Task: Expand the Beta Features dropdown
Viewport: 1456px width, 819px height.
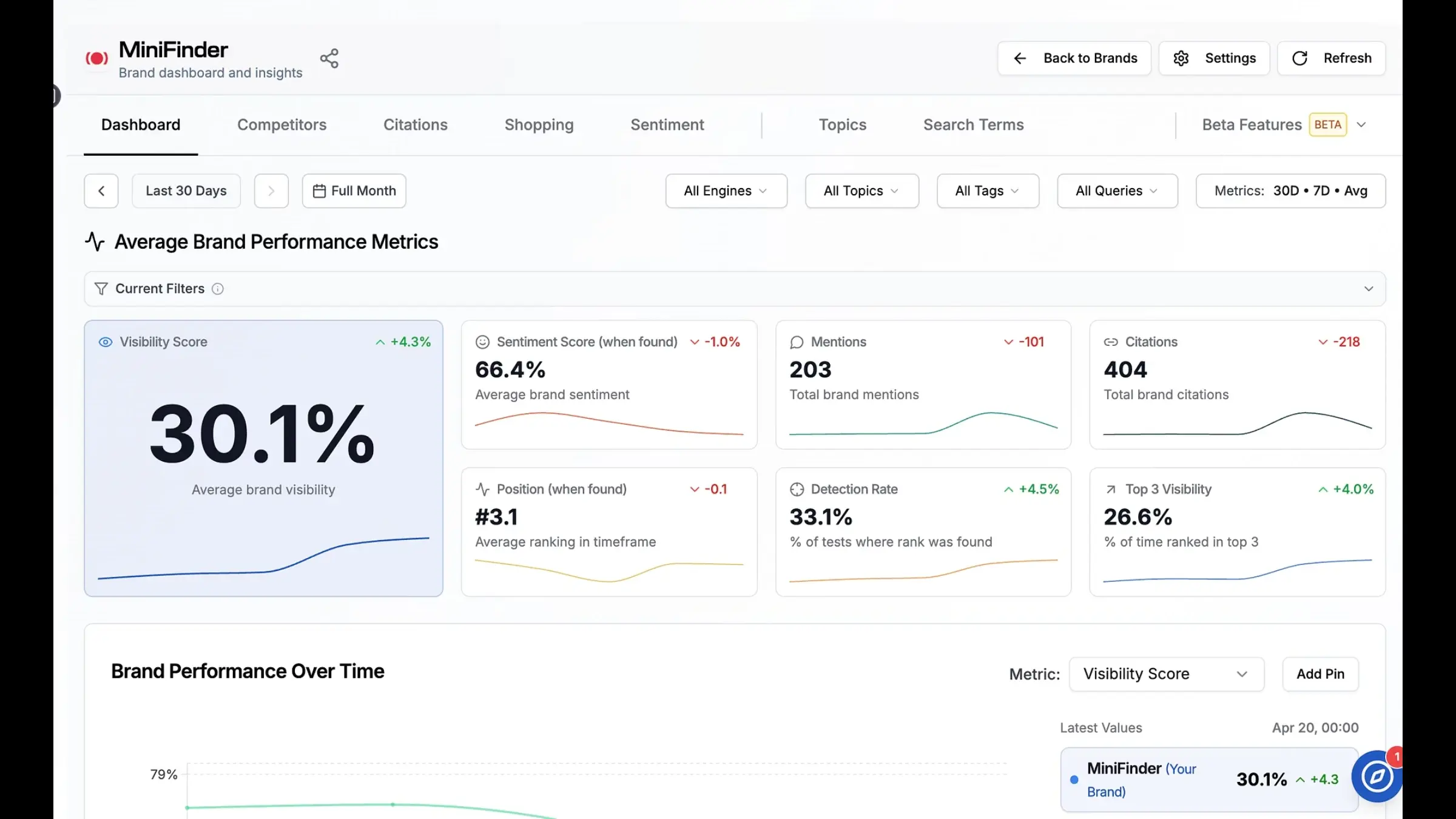Action: 1284,125
